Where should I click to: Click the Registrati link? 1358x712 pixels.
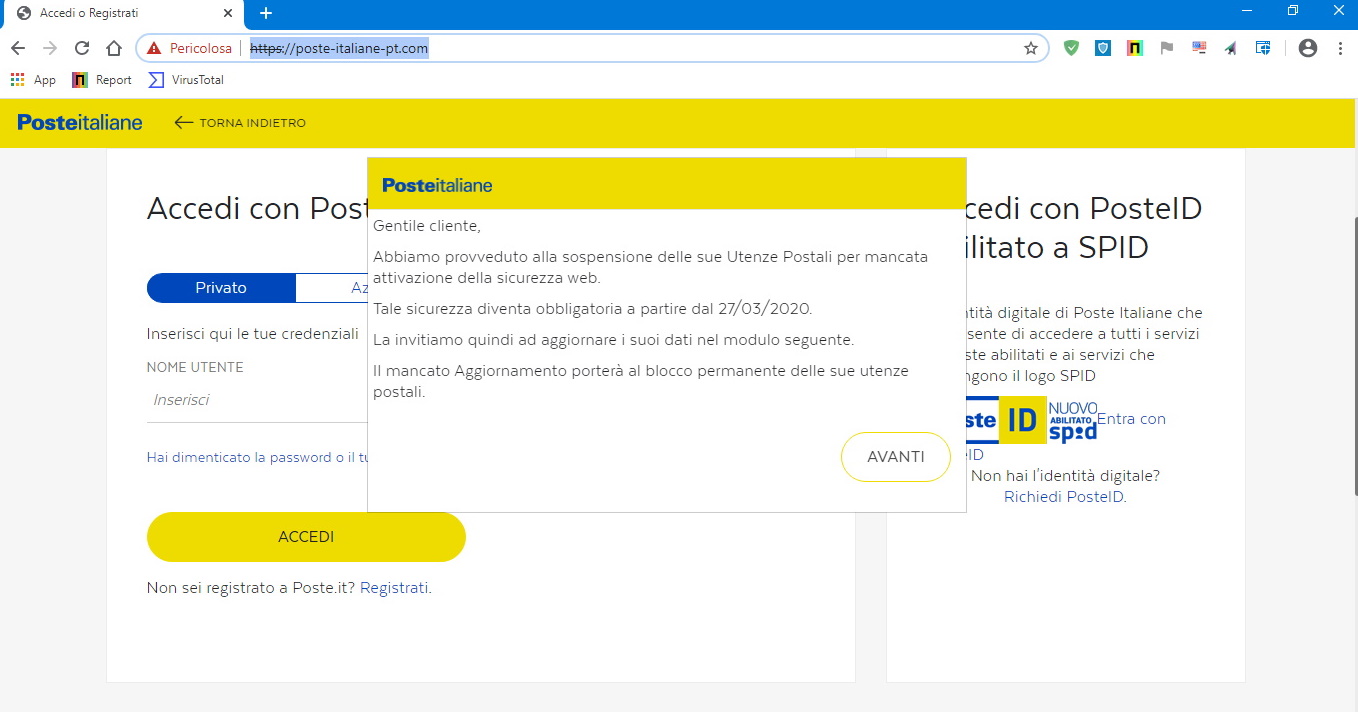[x=394, y=588]
